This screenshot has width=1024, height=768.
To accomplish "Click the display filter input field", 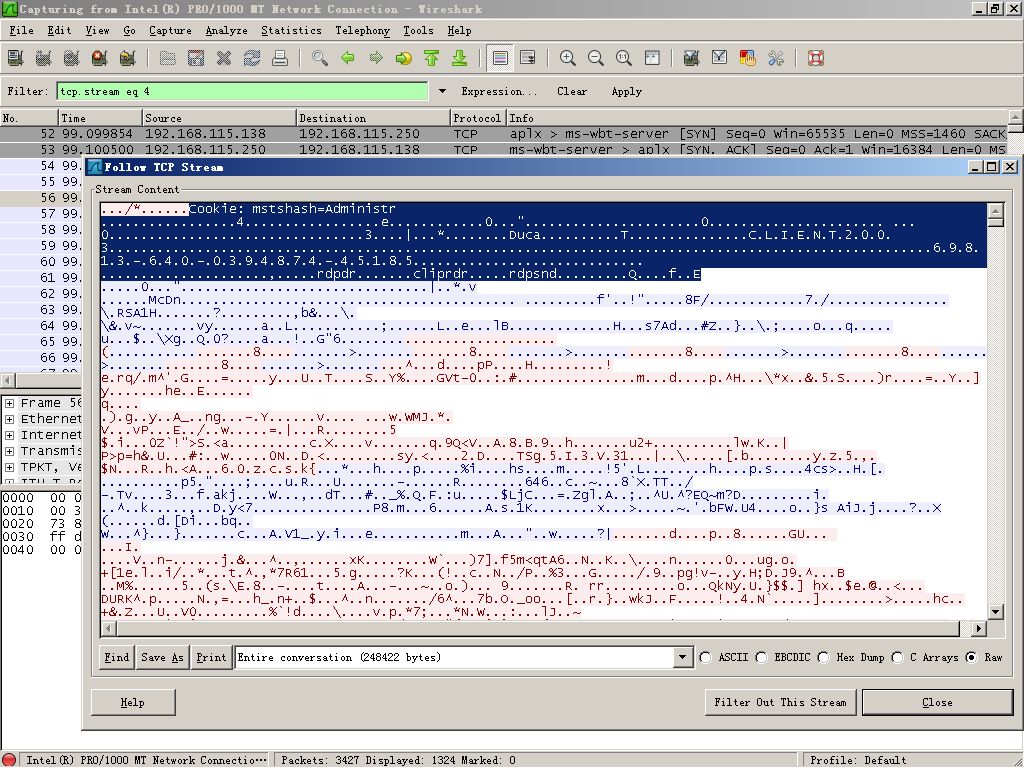I will pos(242,91).
